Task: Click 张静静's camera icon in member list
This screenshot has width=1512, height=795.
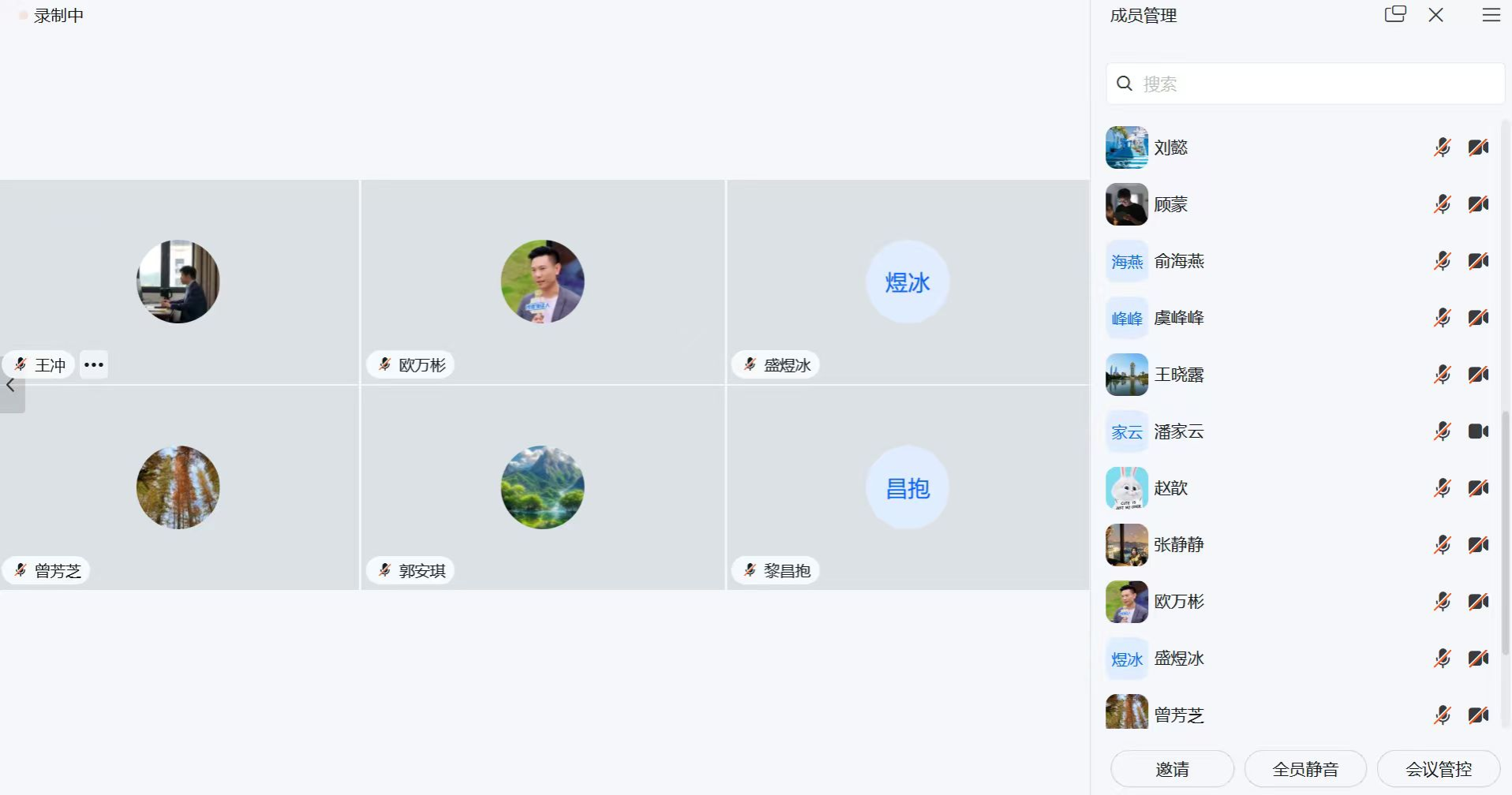Action: [1478, 545]
